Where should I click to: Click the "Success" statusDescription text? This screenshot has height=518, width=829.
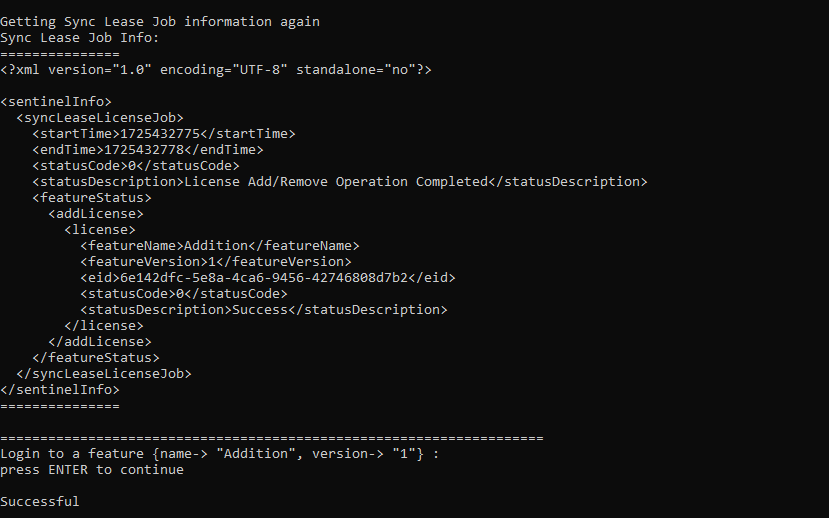[260, 310]
